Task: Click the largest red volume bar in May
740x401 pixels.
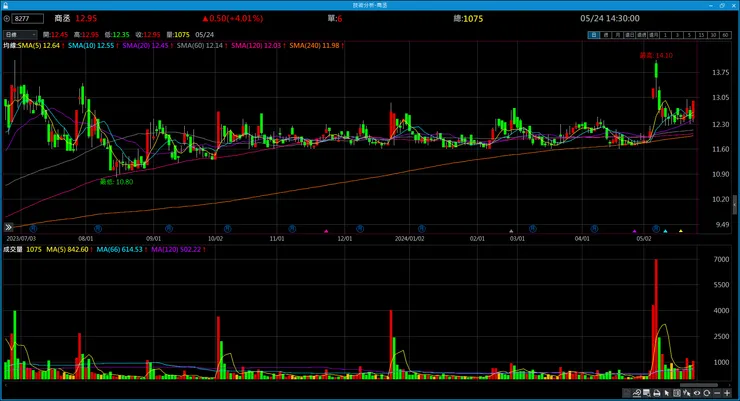Action: pyautogui.click(x=656, y=319)
